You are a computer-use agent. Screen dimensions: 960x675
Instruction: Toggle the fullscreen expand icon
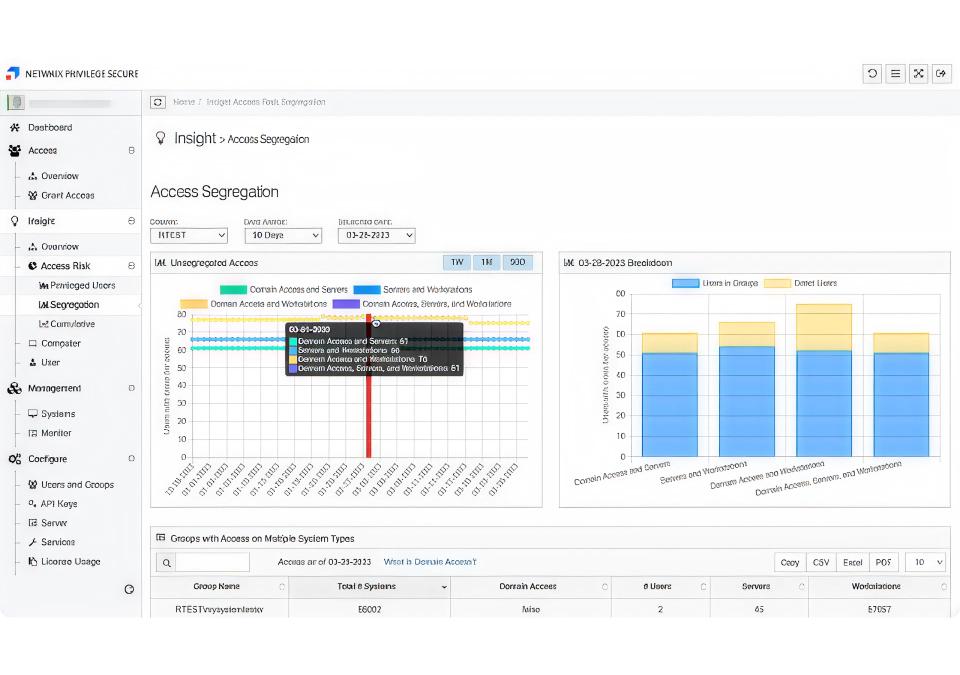918,74
